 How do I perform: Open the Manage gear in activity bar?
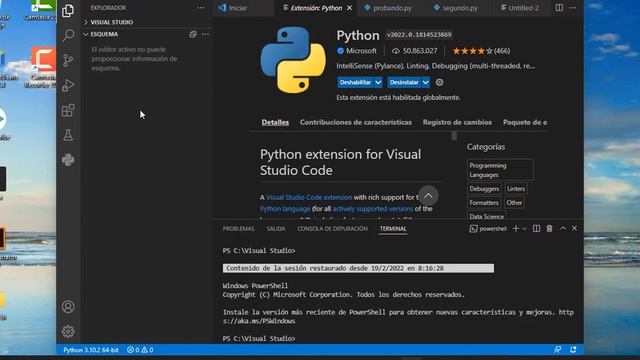coord(68,331)
